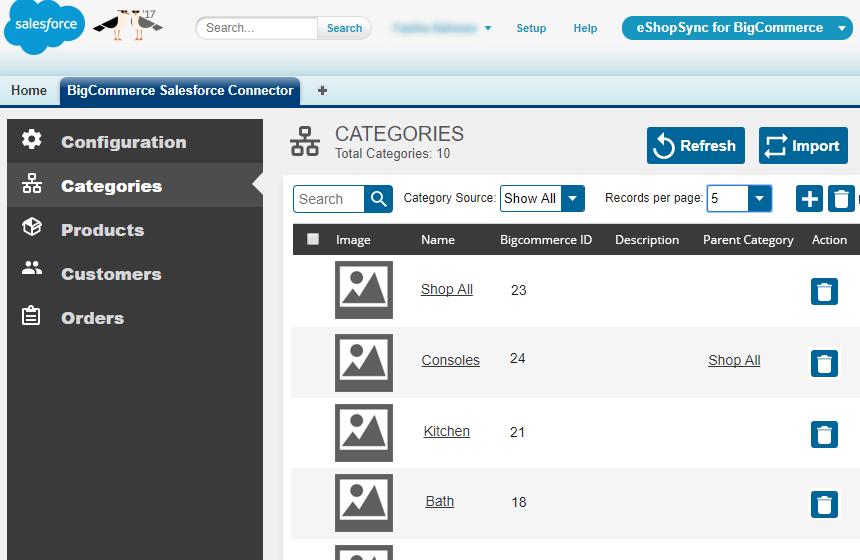Click the category search input field
Viewport: 860px width, 560px height.
point(329,199)
